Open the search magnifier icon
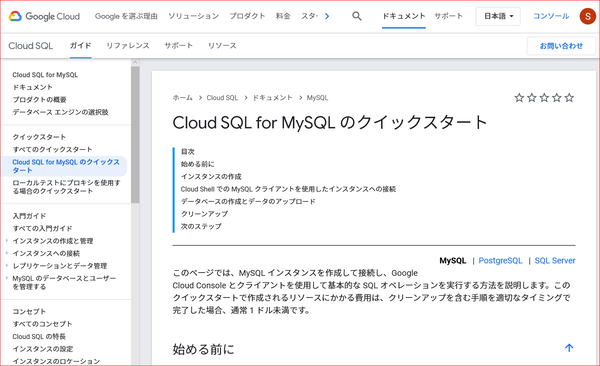 [x=357, y=16]
